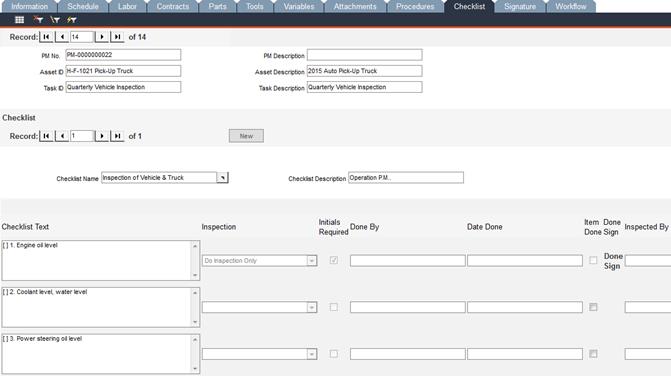The image size is (671, 376).
Task: Click the lightning quick filter icon
Action: point(71,20)
